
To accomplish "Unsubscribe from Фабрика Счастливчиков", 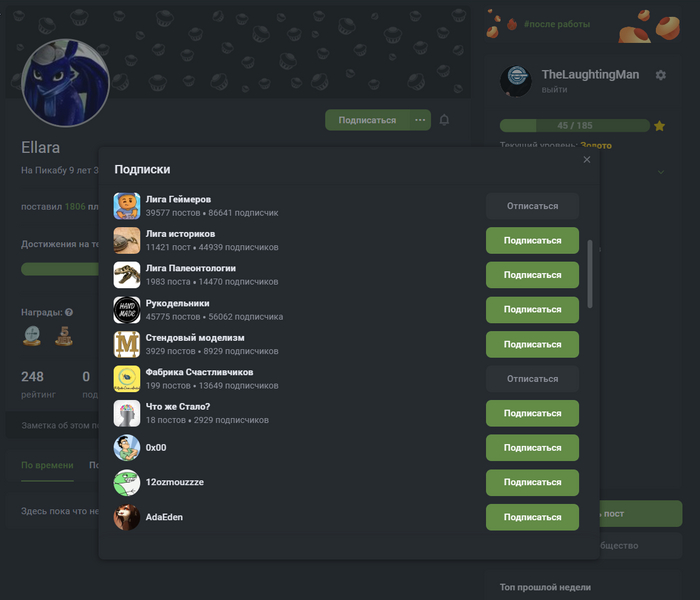I will [x=532, y=379].
